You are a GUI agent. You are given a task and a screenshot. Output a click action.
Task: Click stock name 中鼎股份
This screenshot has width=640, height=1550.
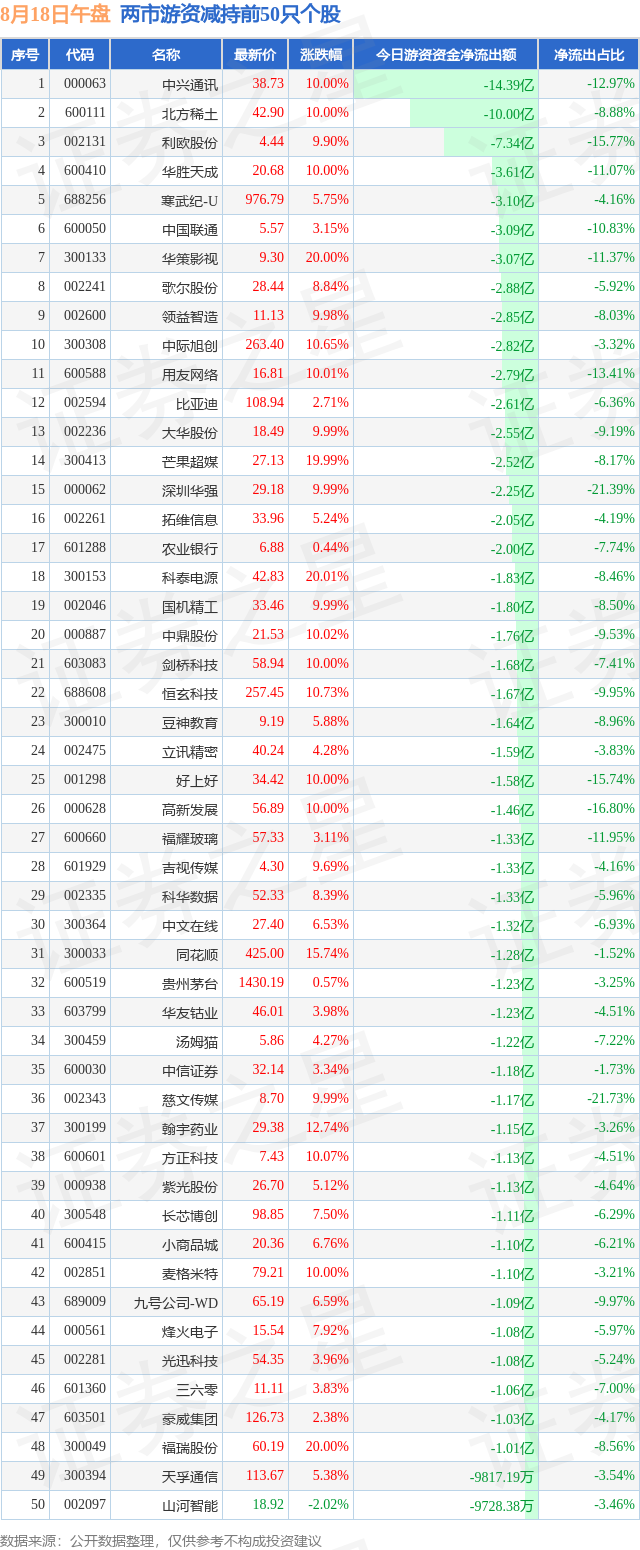pos(190,635)
